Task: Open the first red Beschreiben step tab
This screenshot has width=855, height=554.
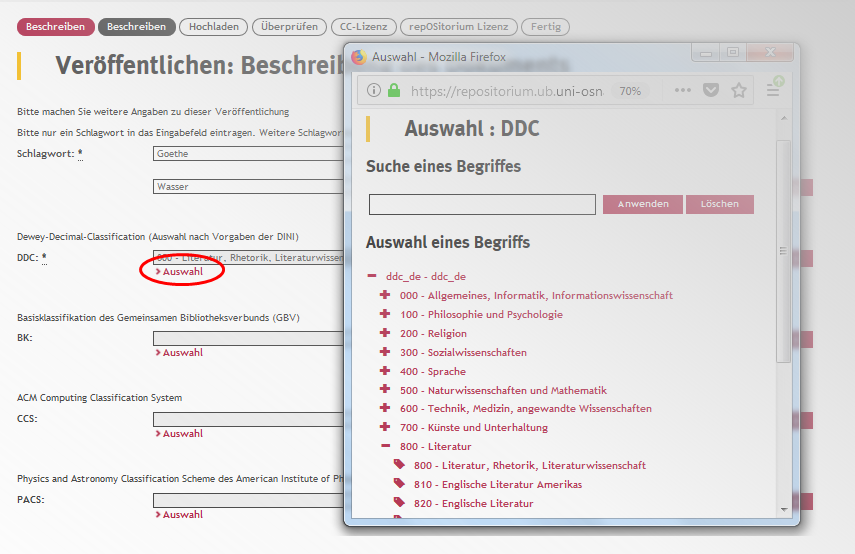Action: (x=56, y=27)
